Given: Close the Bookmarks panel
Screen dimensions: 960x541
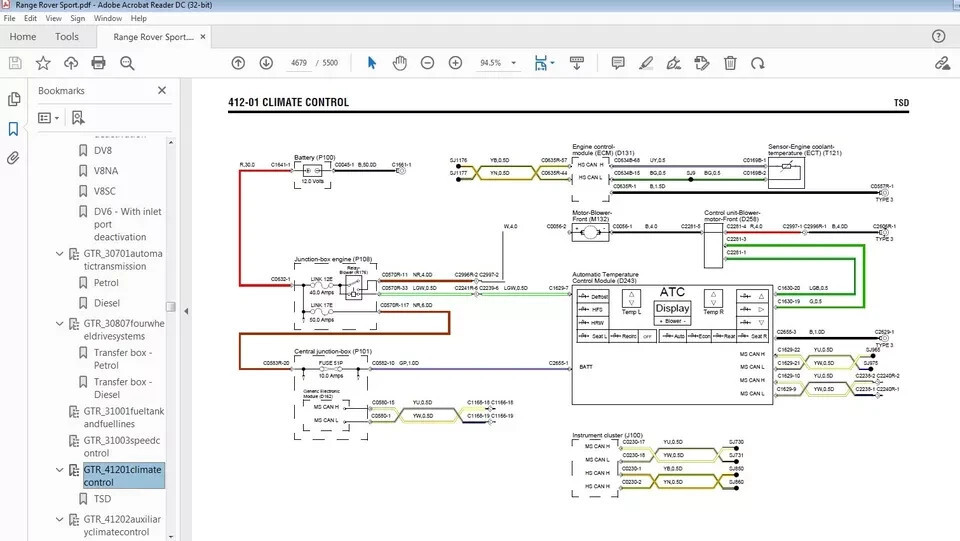Looking at the screenshot, I should coord(162,90).
